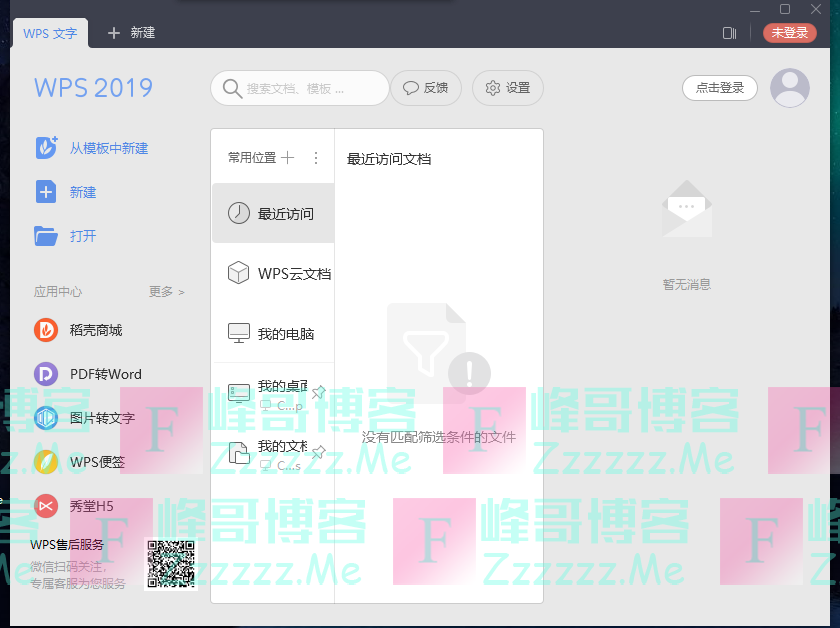
Task: Click the blue 新建 plus icon in sidebar
Action: tap(46, 192)
